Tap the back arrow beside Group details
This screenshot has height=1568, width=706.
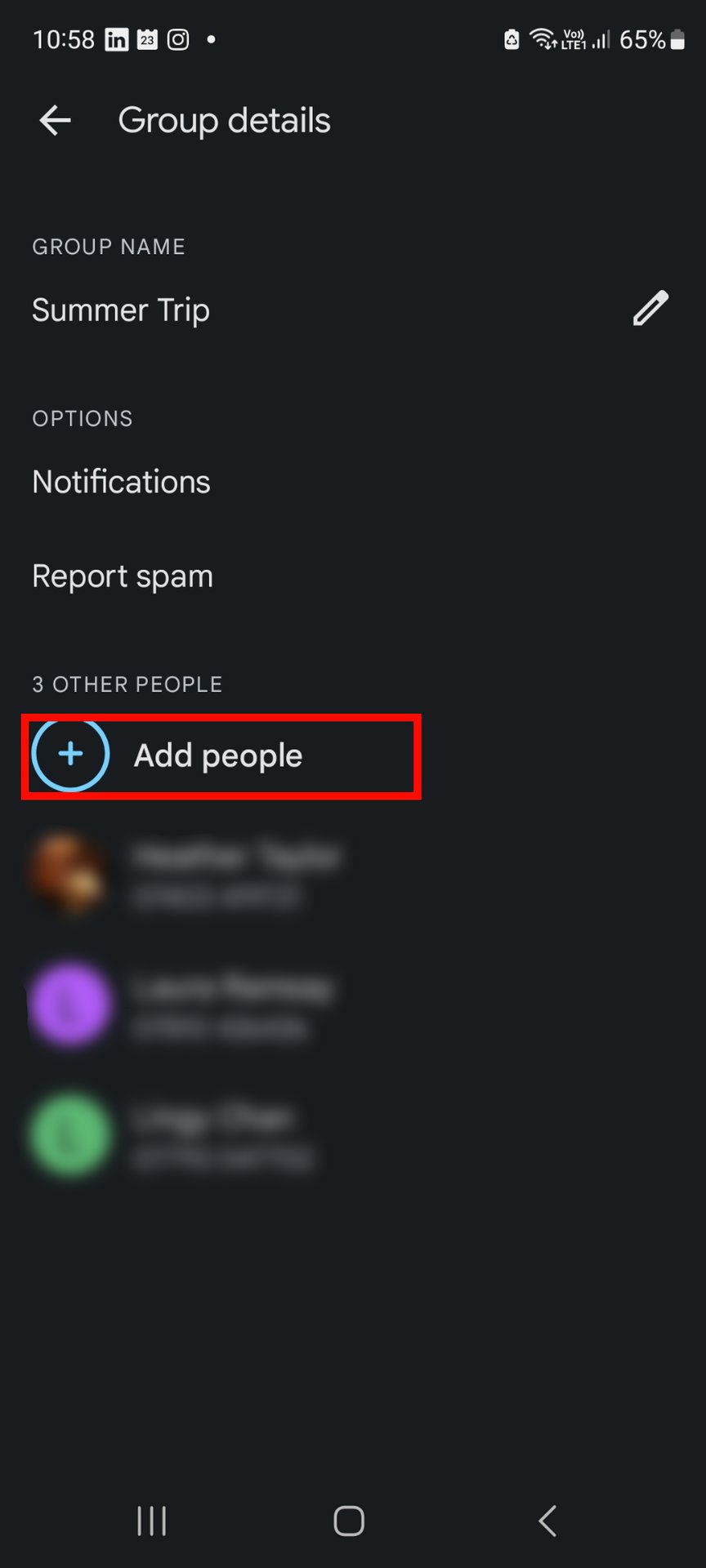click(55, 121)
